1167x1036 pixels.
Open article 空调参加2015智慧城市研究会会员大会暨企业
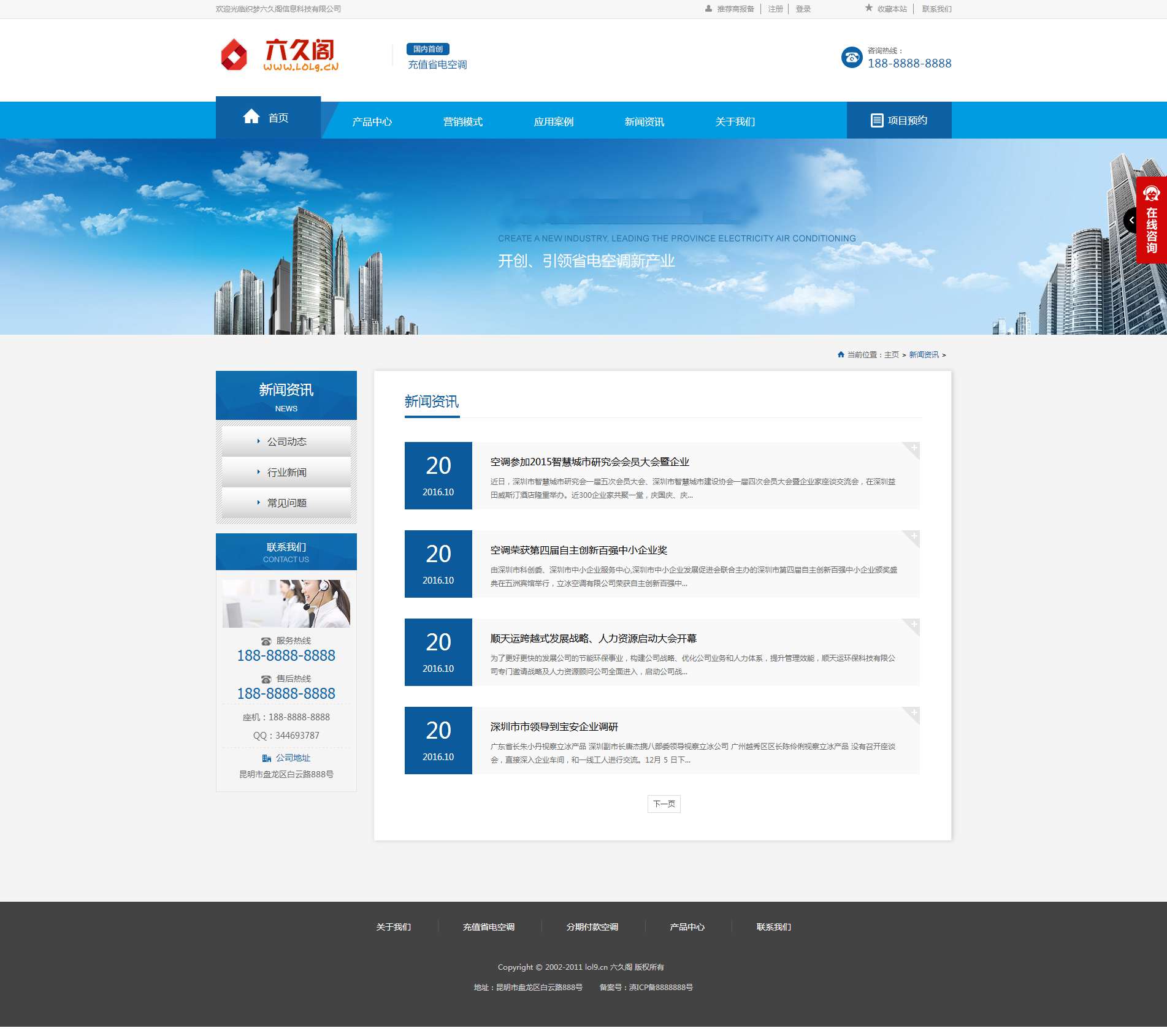click(589, 462)
